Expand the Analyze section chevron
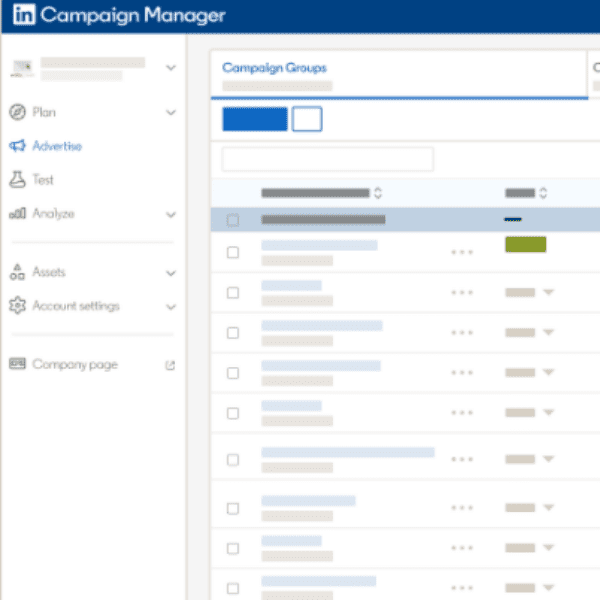600x600 pixels. point(170,214)
